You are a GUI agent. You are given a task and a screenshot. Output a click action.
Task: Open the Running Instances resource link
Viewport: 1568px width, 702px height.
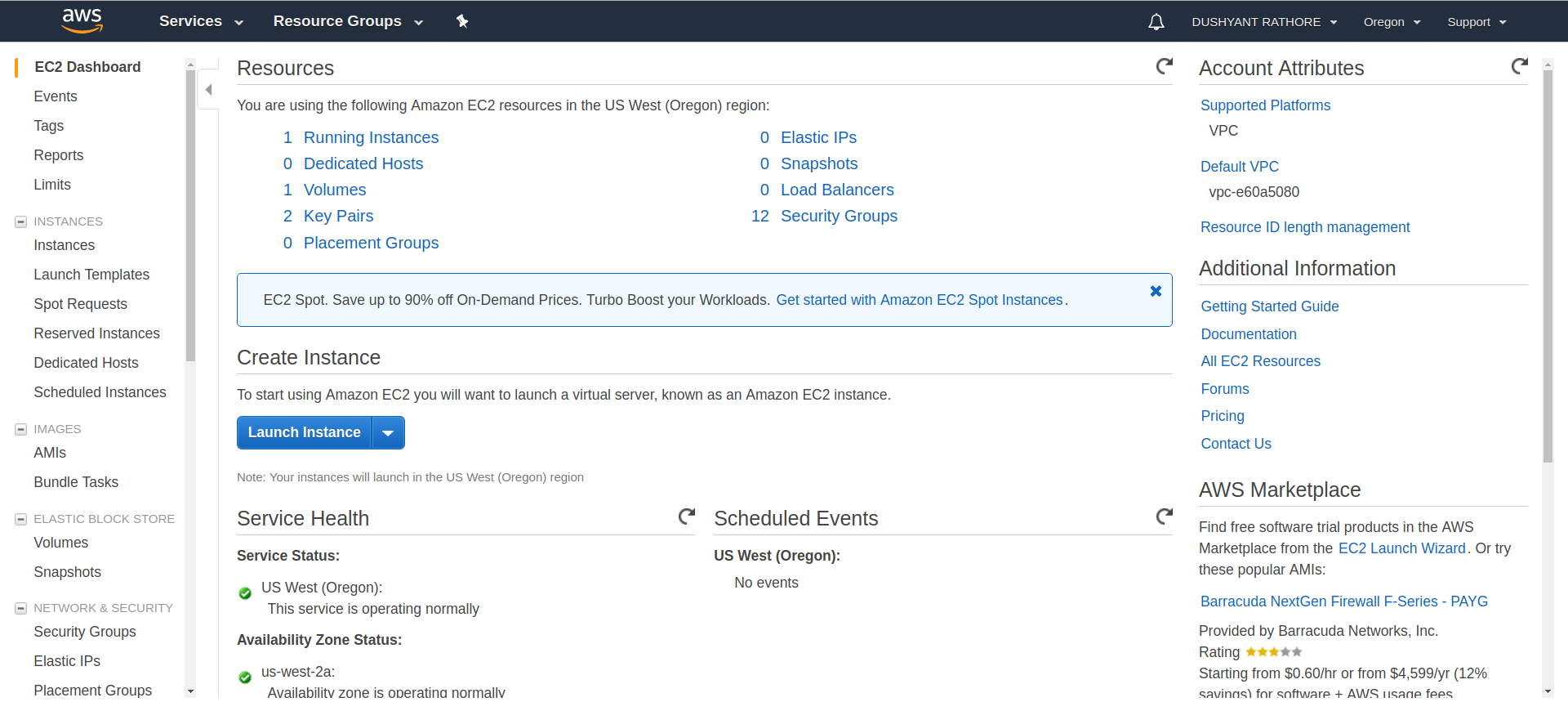click(372, 137)
